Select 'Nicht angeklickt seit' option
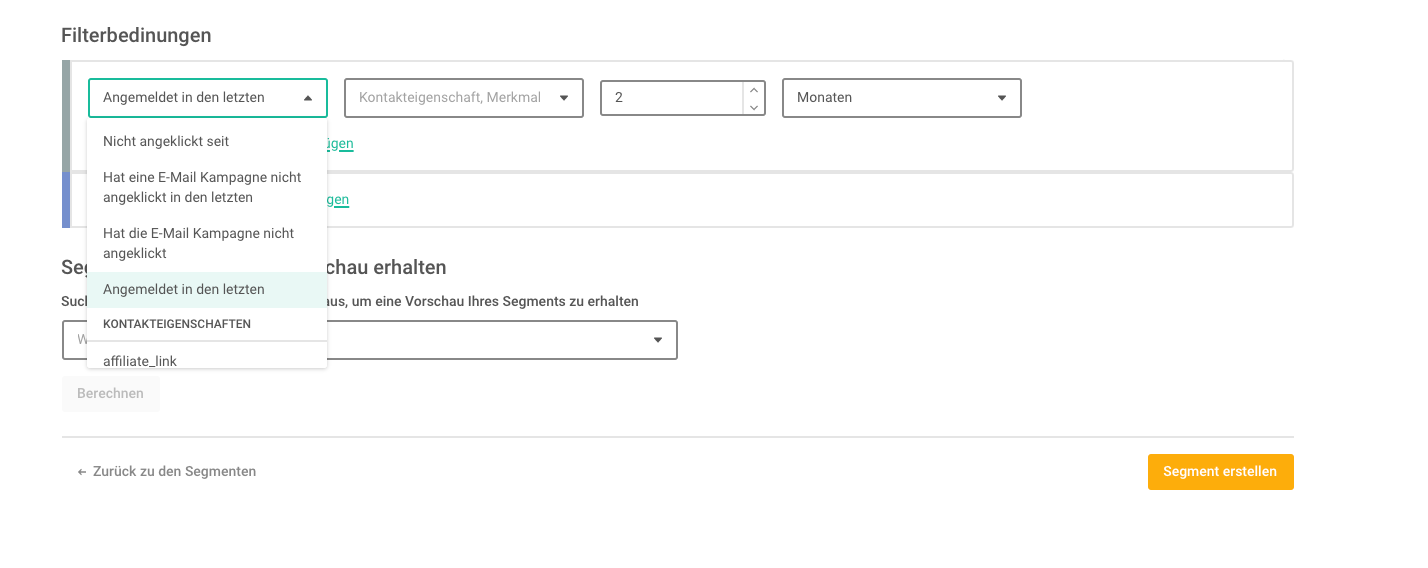This screenshot has height=568, width=1428. tap(207, 141)
